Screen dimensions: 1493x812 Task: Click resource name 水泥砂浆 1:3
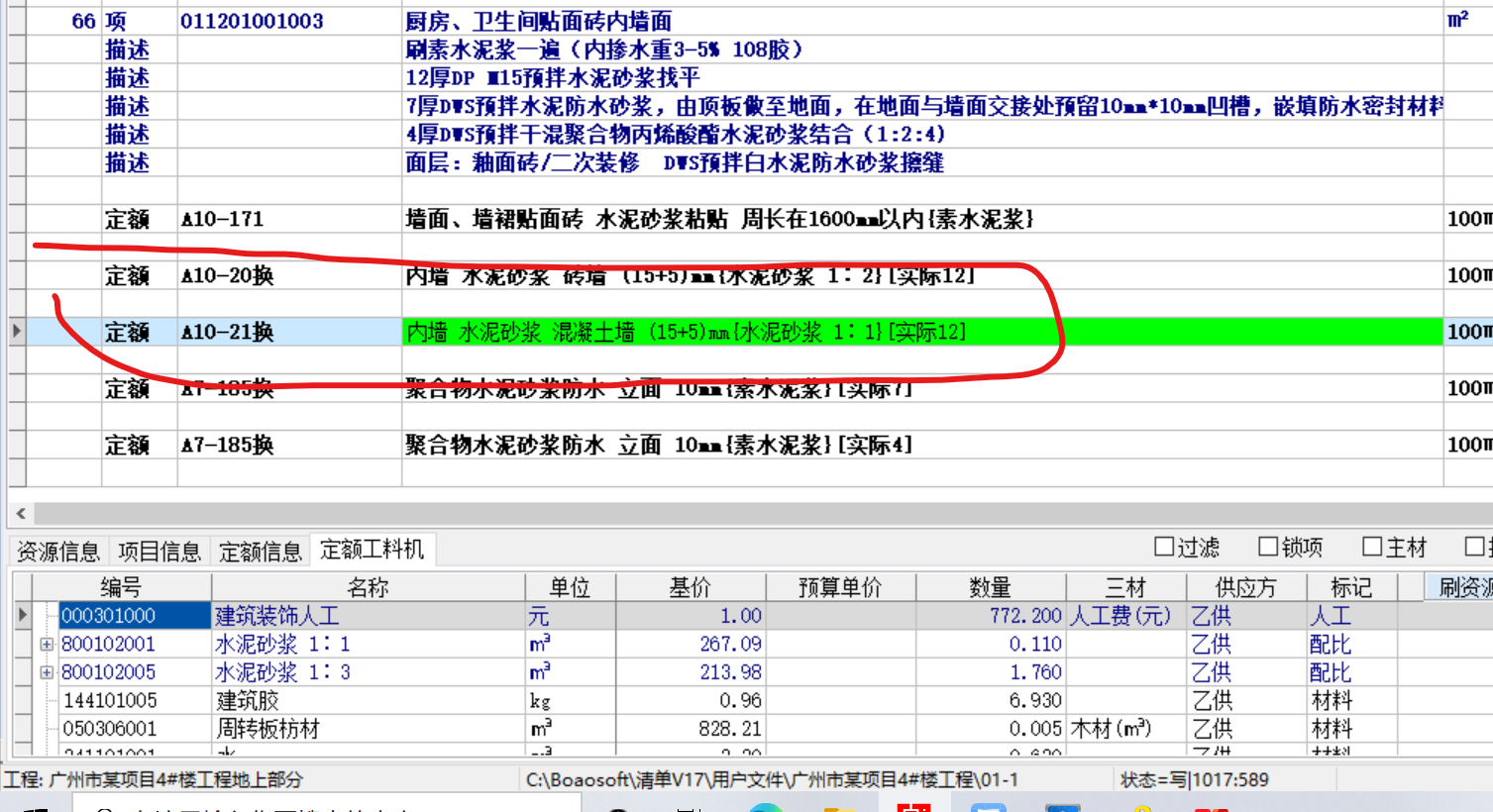282,672
